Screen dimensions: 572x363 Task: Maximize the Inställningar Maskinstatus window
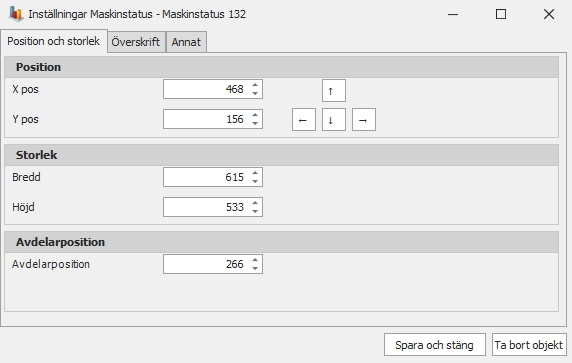(501, 14)
